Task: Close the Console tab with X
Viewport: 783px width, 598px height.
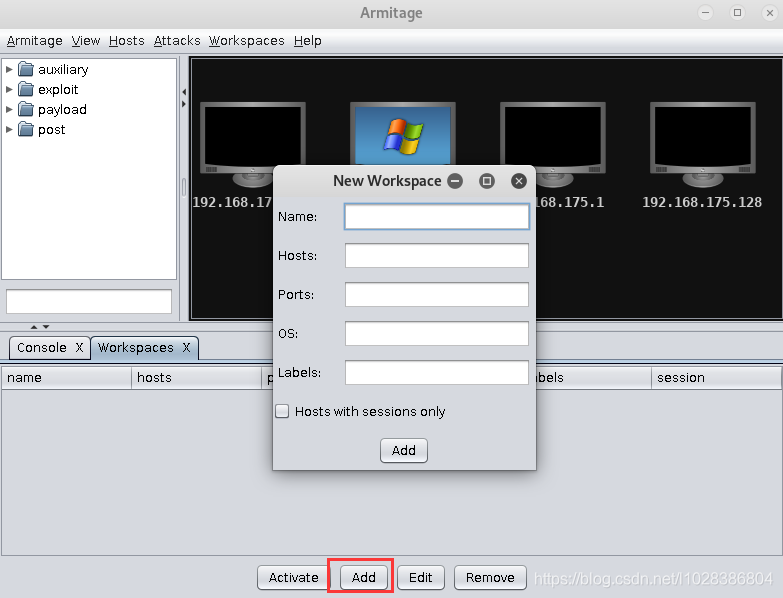Action: click(79, 347)
